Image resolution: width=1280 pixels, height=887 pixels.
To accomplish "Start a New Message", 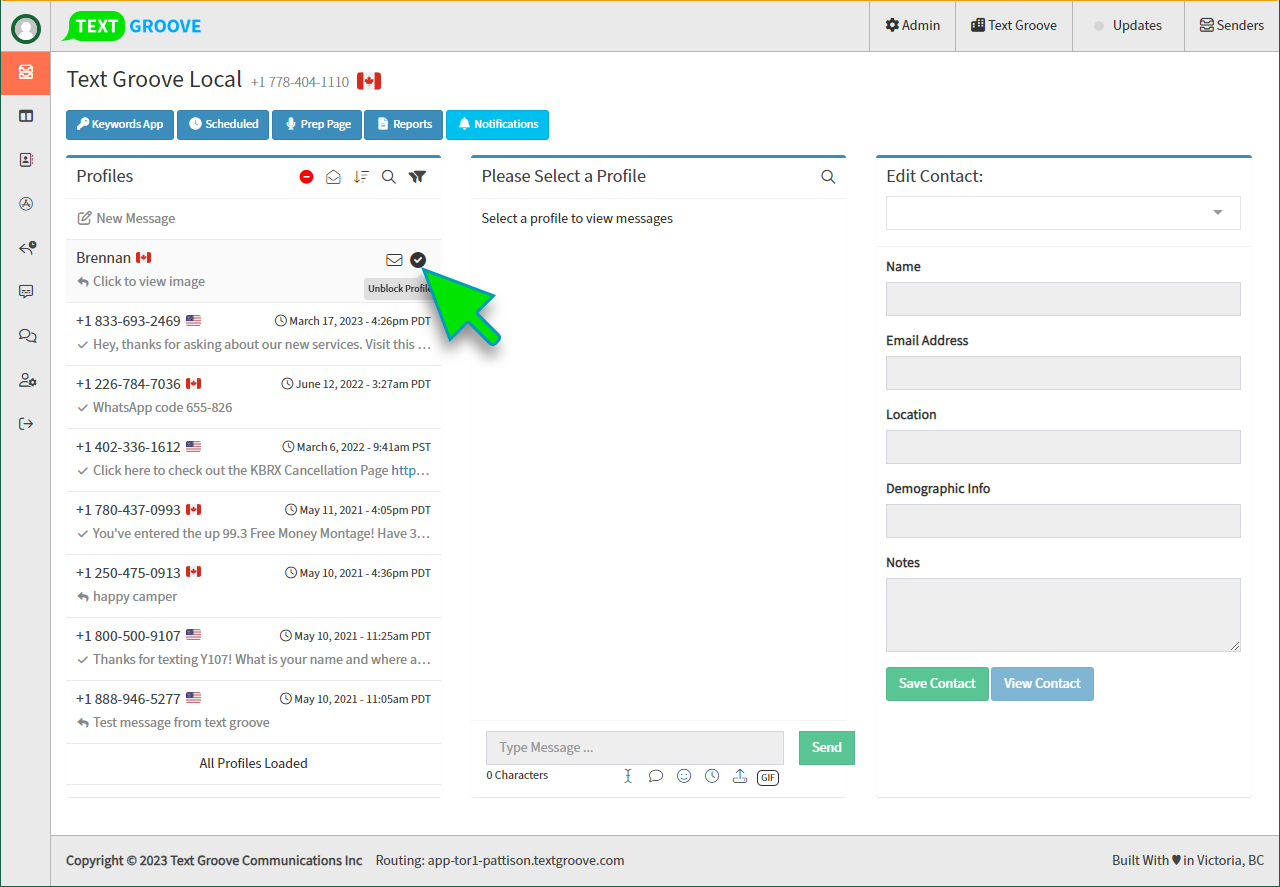I will pyautogui.click(x=126, y=219).
